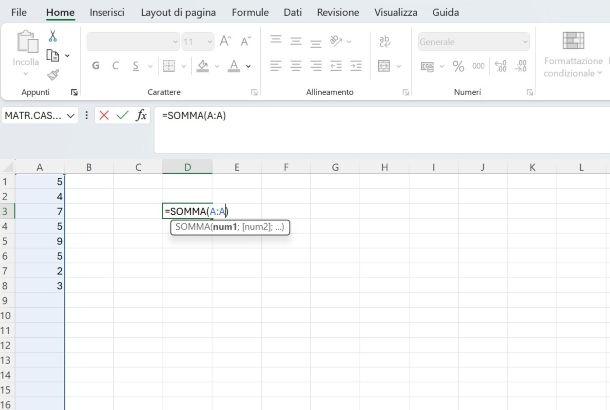Cancel the formula with the red X

coord(104,115)
